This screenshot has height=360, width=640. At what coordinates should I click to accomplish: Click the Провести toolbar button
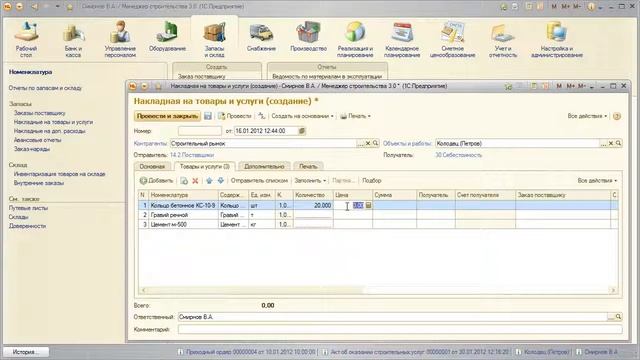click(235, 116)
